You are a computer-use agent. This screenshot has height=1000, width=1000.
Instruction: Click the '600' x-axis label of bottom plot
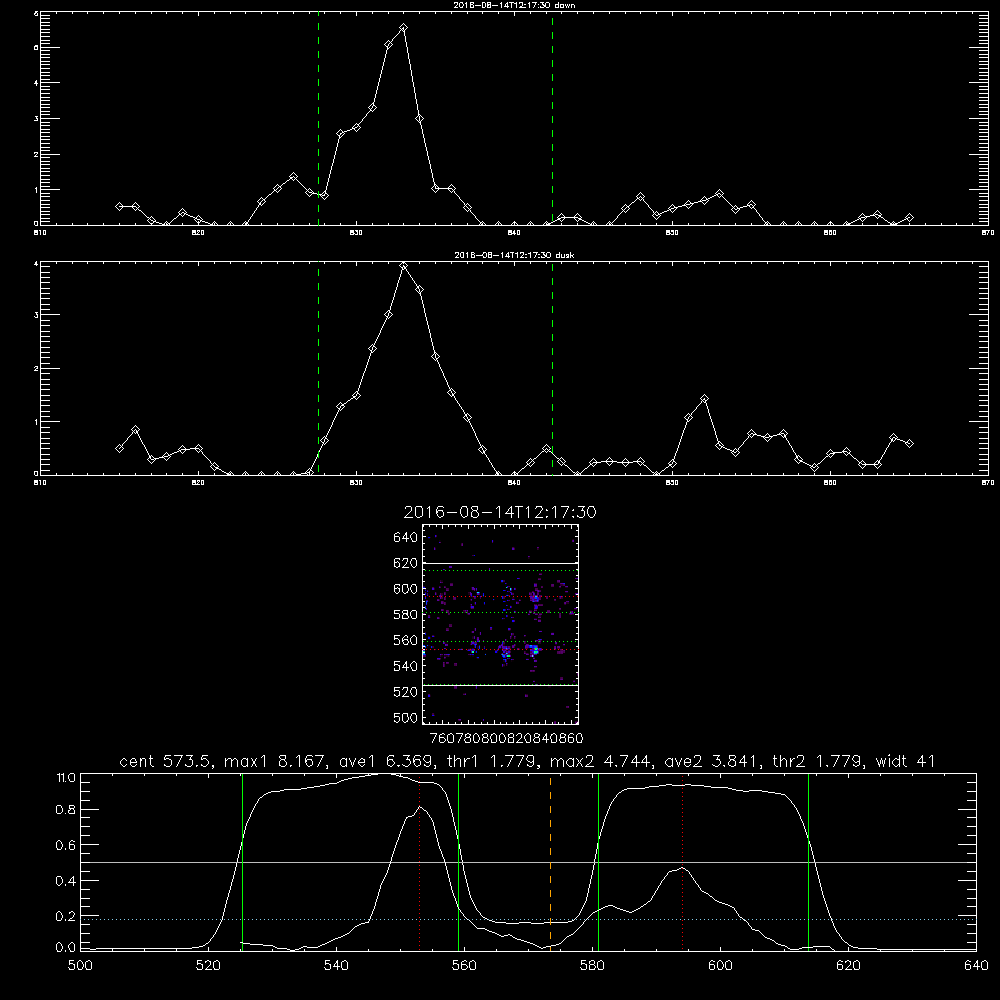720,966
